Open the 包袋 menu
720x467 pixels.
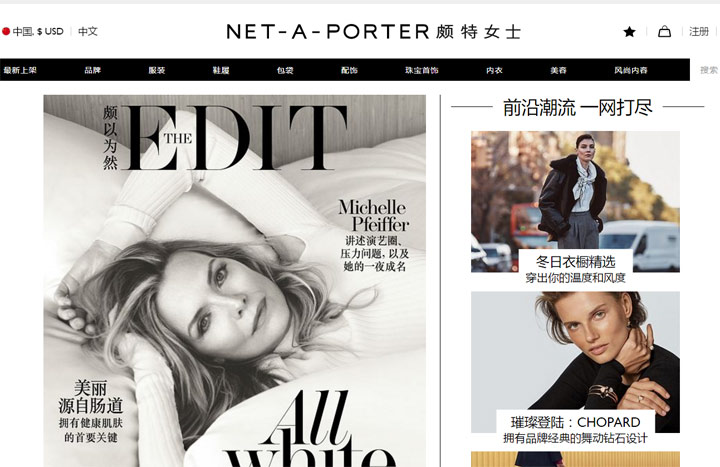click(x=285, y=70)
